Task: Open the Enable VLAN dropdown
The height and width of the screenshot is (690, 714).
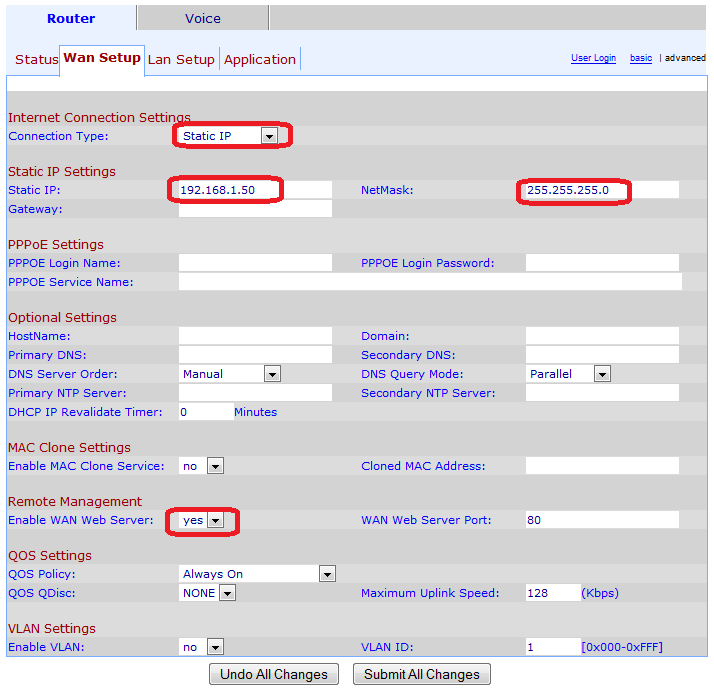Action: (201, 647)
